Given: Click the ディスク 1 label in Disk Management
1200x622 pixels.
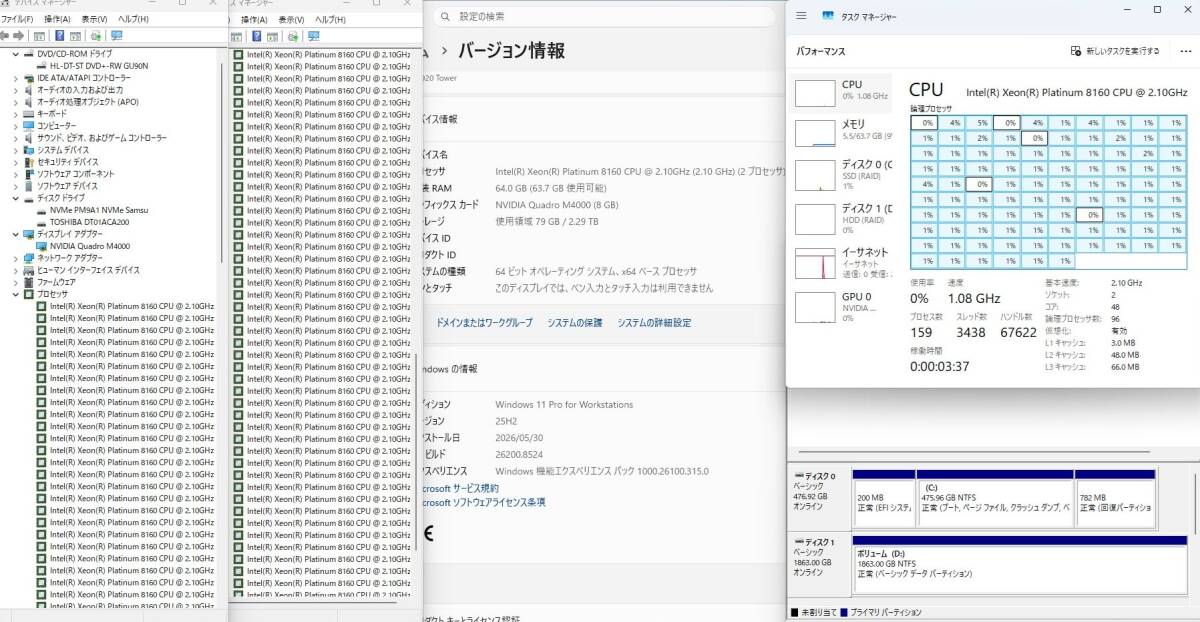Looking at the screenshot, I should [x=815, y=541].
